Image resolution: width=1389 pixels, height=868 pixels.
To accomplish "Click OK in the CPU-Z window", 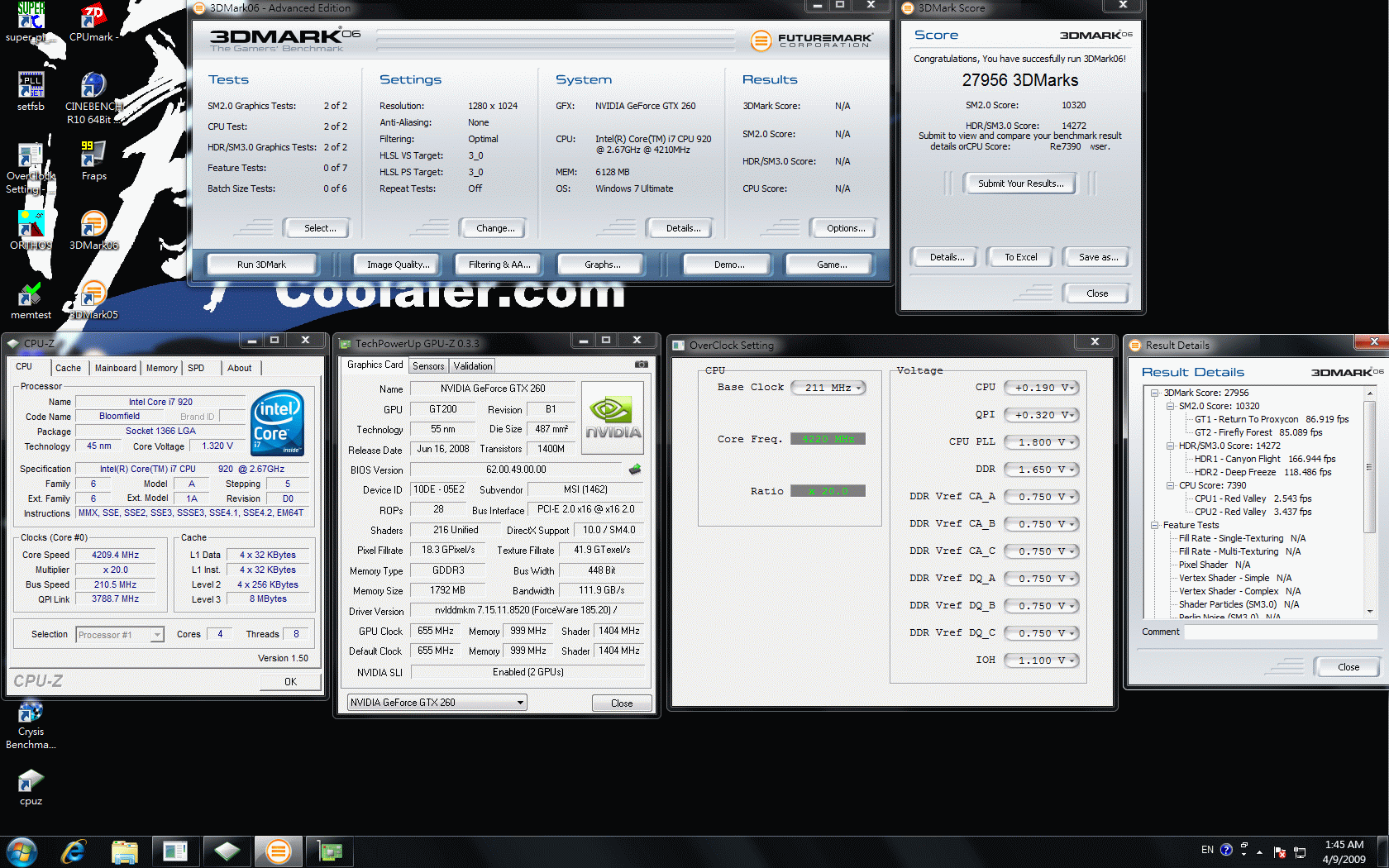I will click(290, 682).
